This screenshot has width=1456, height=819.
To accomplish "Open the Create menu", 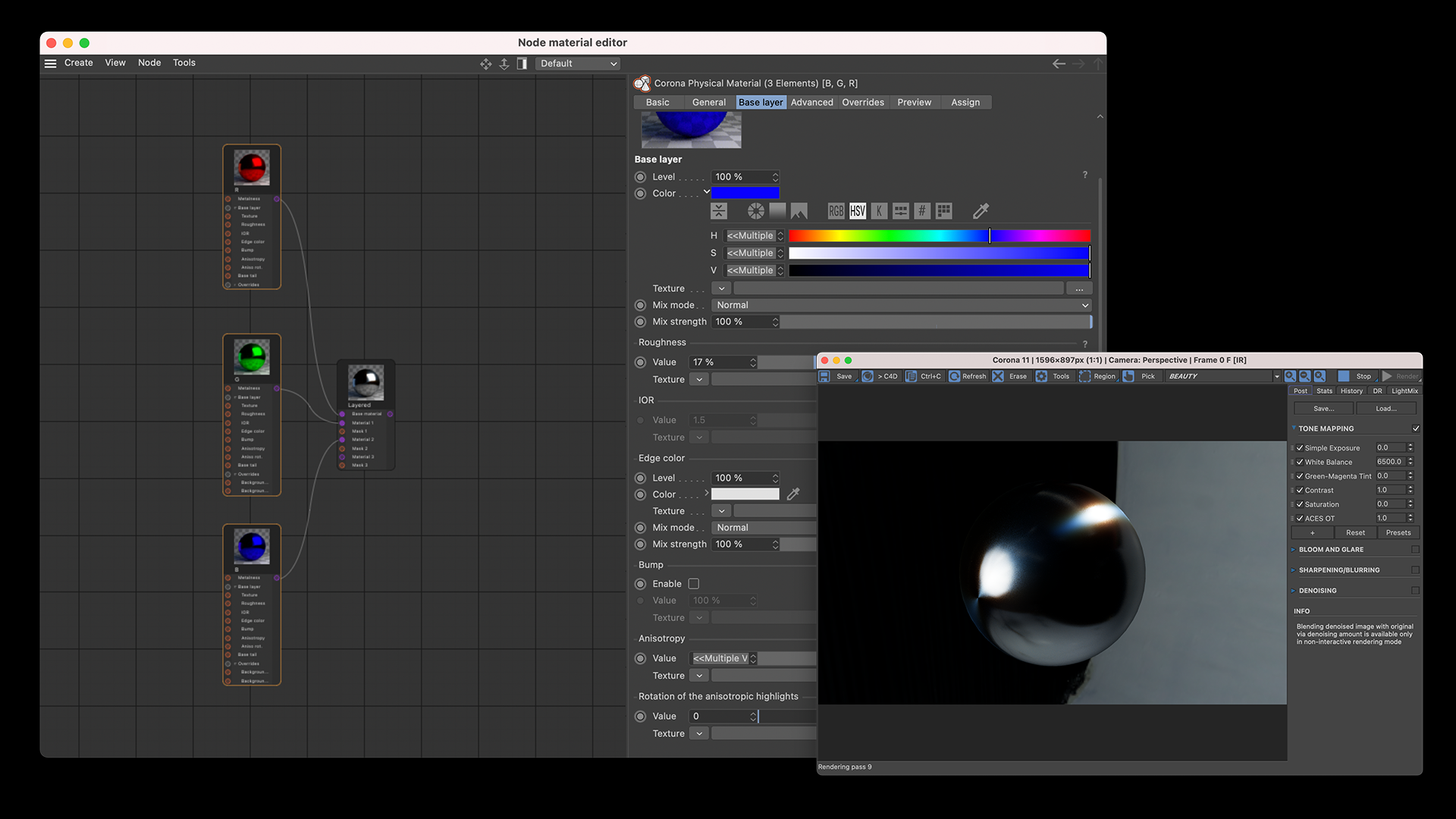I will tap(79, 63).
